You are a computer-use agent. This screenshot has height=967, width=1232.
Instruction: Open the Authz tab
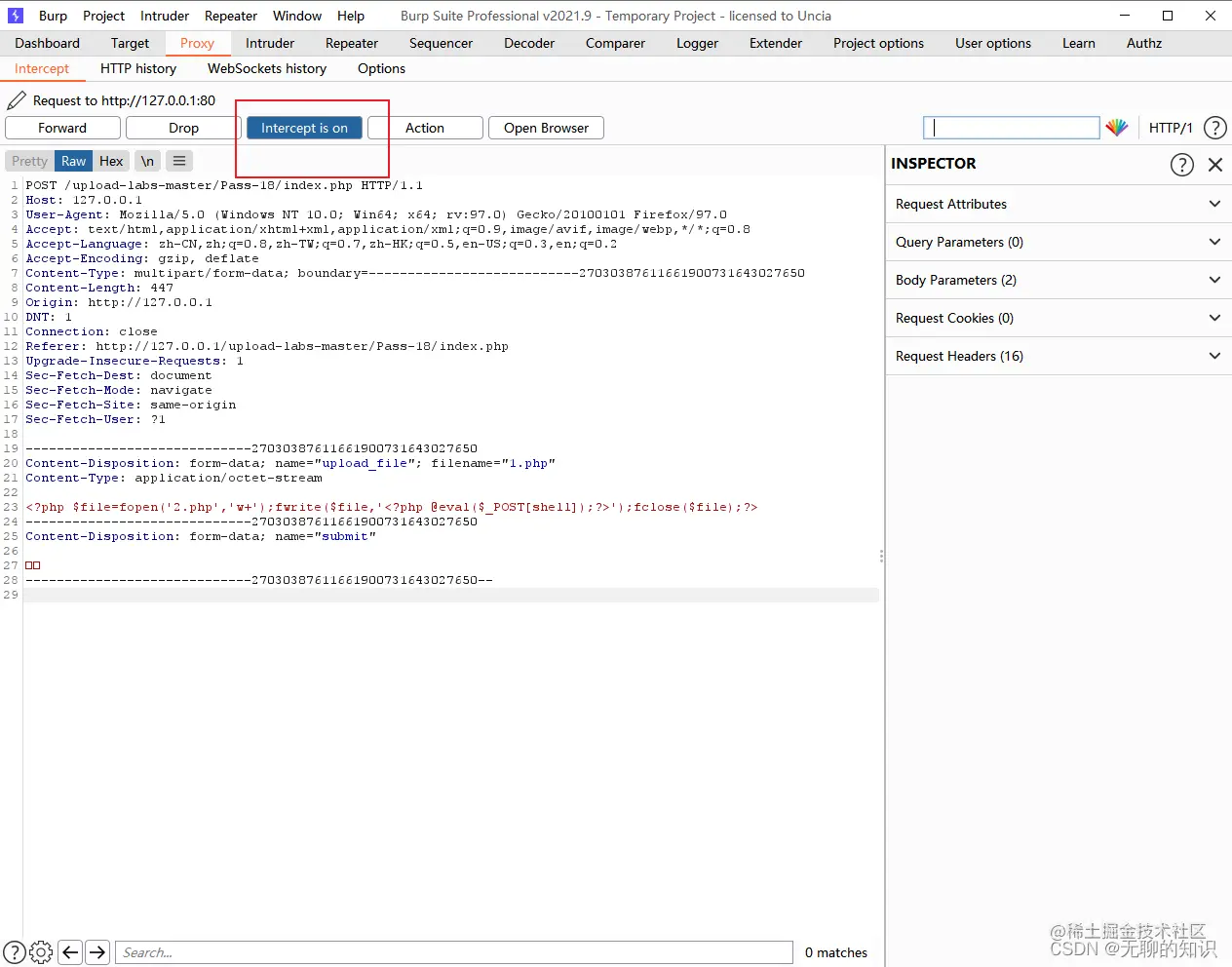click(1144, 43)
